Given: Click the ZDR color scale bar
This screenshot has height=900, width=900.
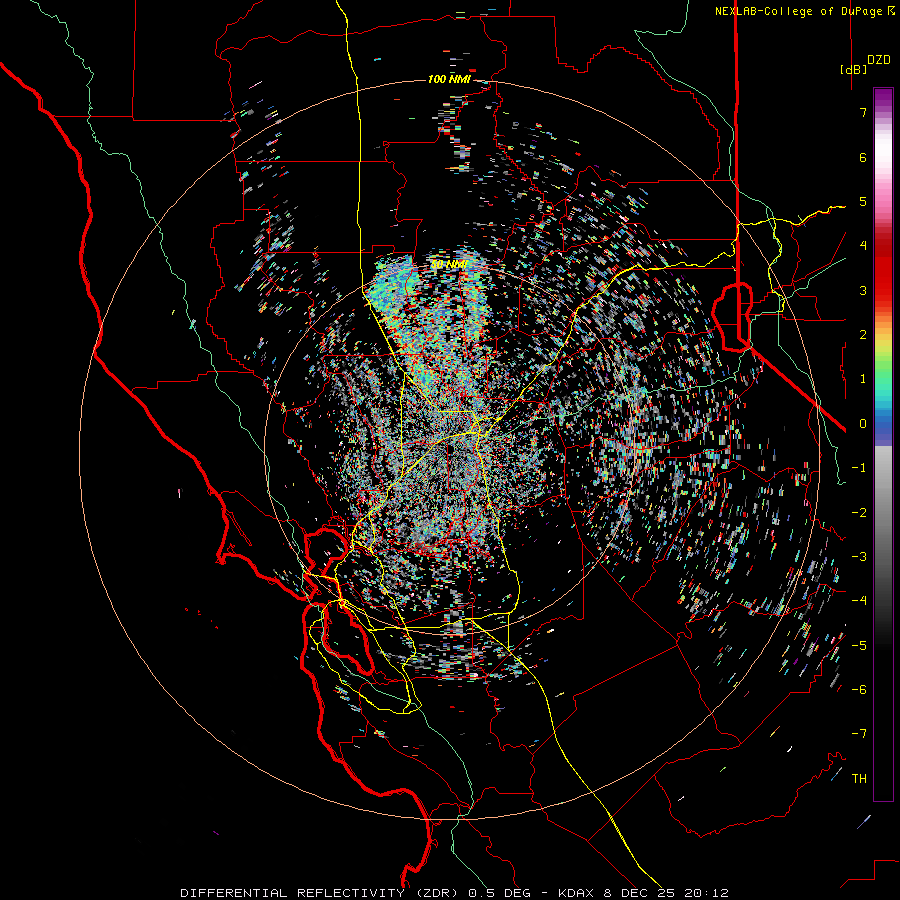Looking at the screenshot, I should pyautogui.click(x=883, y=444).
